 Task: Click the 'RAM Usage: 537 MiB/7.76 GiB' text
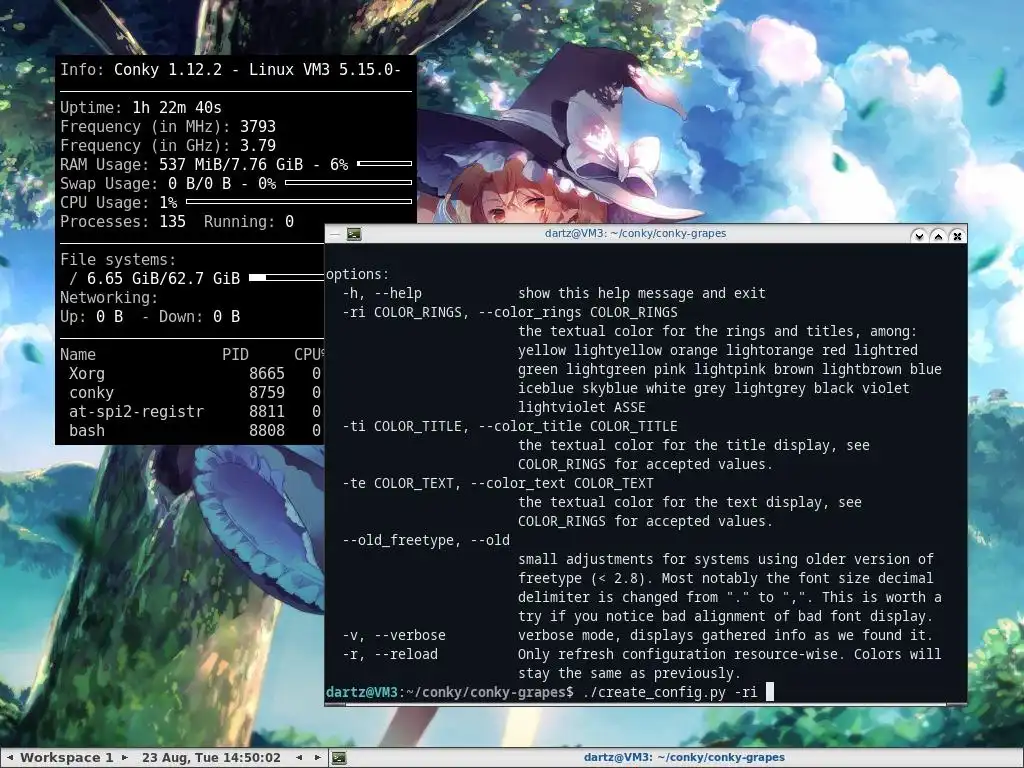pyautogui.click(x=182, y=165)
